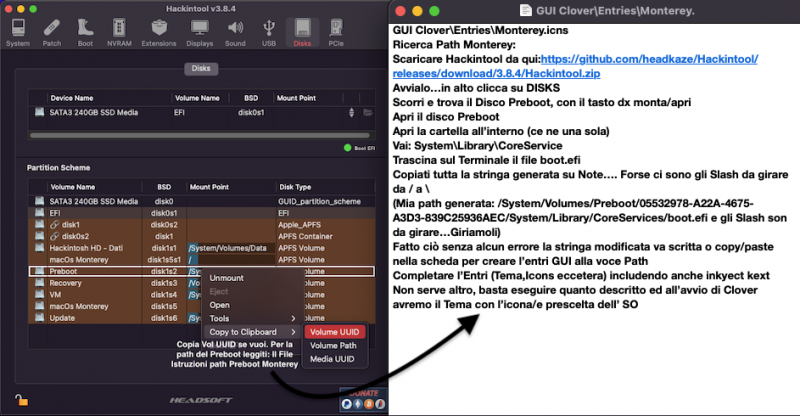The image size is (800, 416).
Task: Select Volume UUID in the submenu
Action: pyautogui.click(x=335, y=332)
